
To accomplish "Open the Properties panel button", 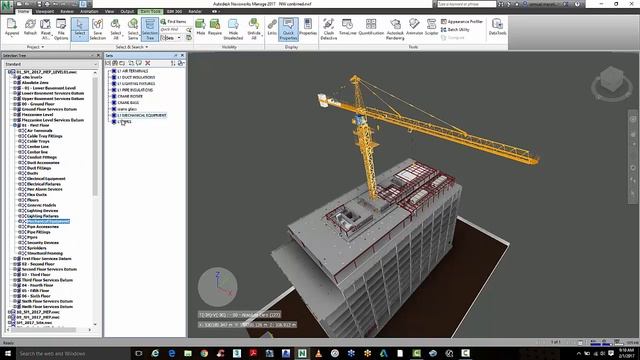I will [308, 27].
